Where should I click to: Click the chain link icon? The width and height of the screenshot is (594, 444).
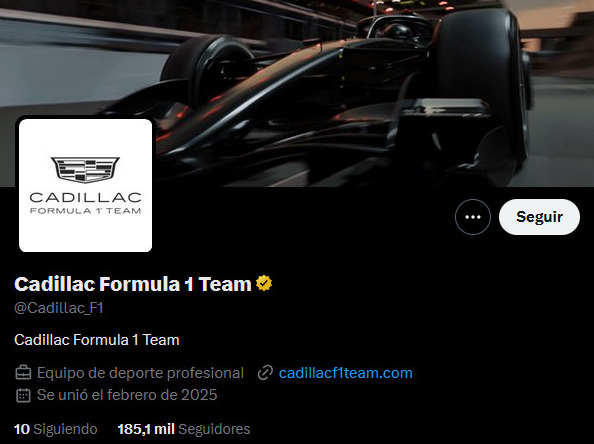(x=265, y=373)
